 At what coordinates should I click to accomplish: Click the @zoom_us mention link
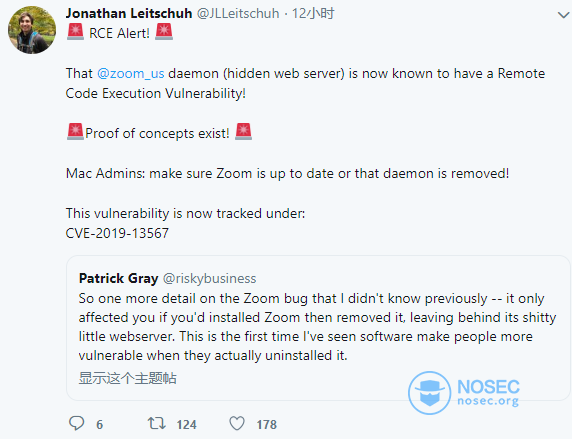coord(131,73)
